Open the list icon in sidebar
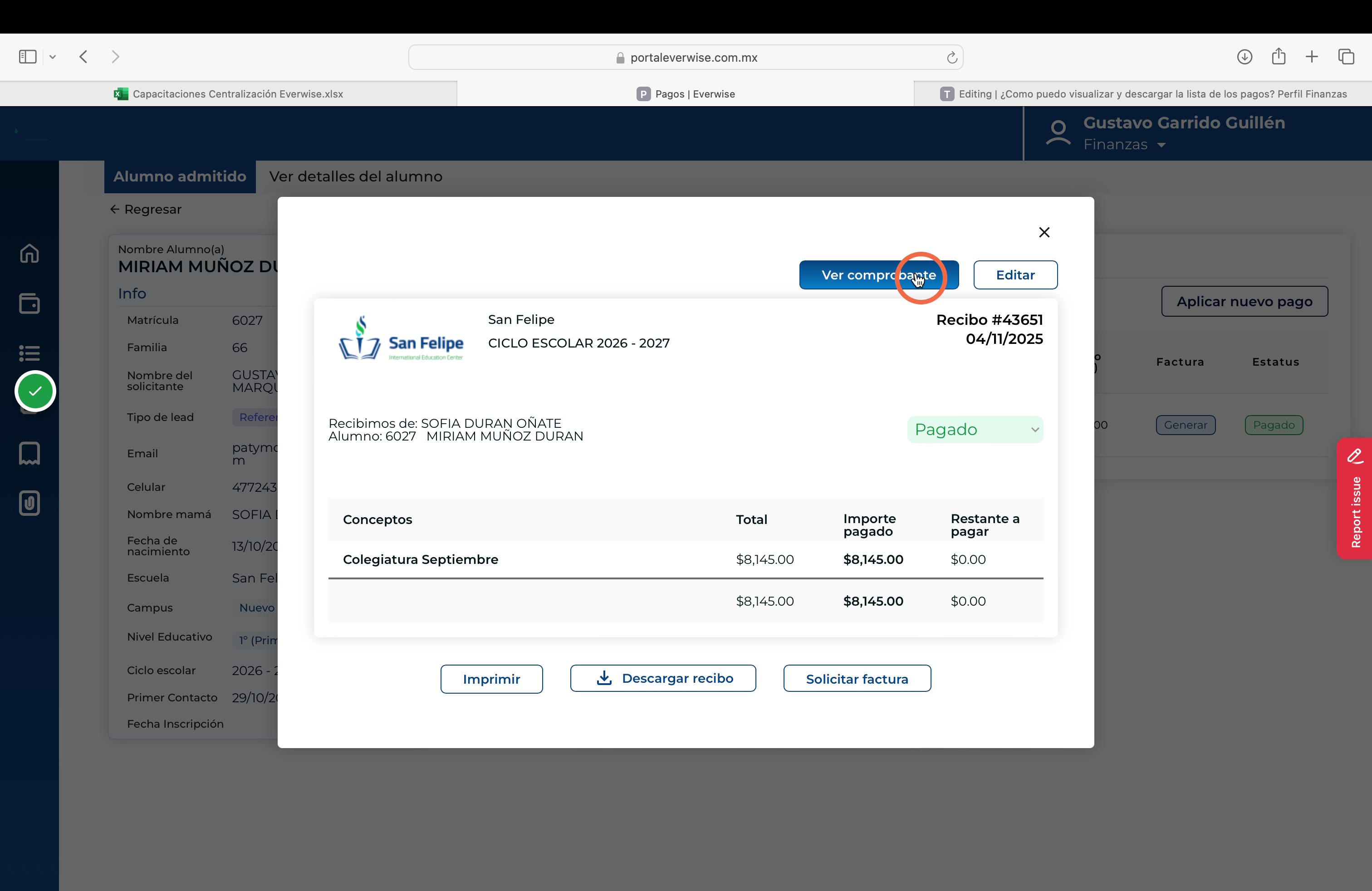1372x891 pixels. pos(29,352)
